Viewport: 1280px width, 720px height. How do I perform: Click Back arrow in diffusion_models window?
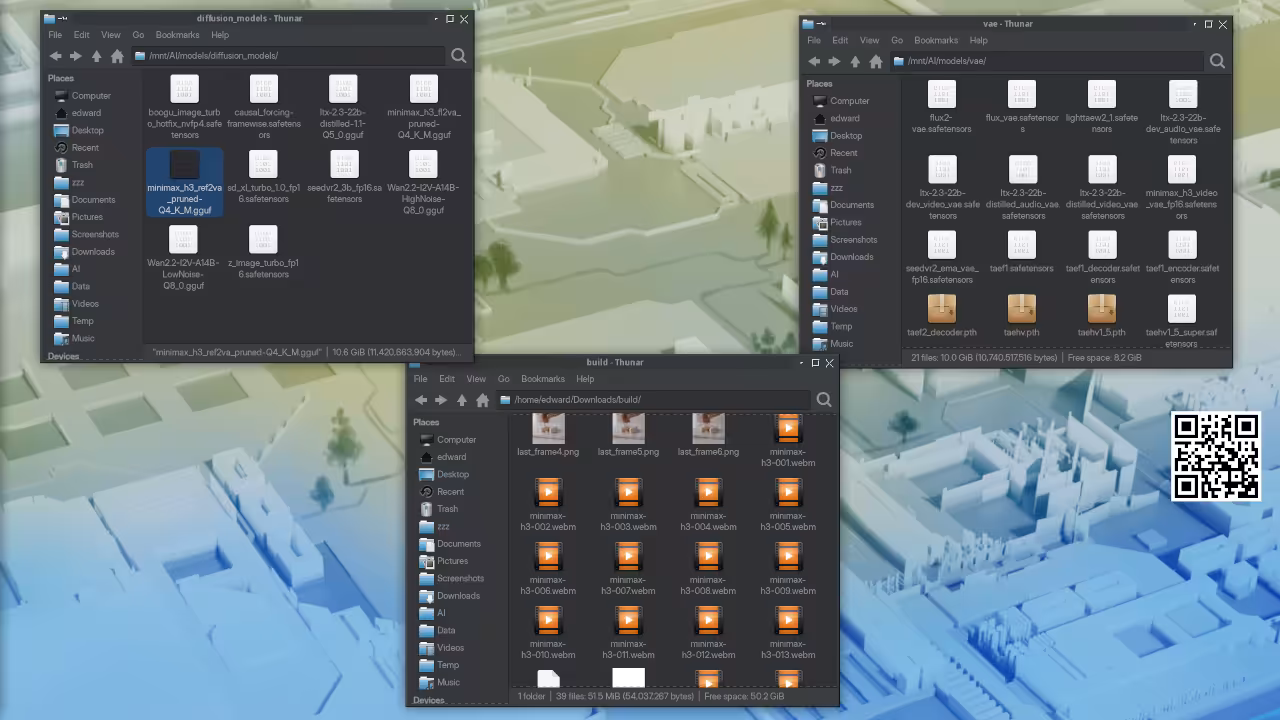55,56
